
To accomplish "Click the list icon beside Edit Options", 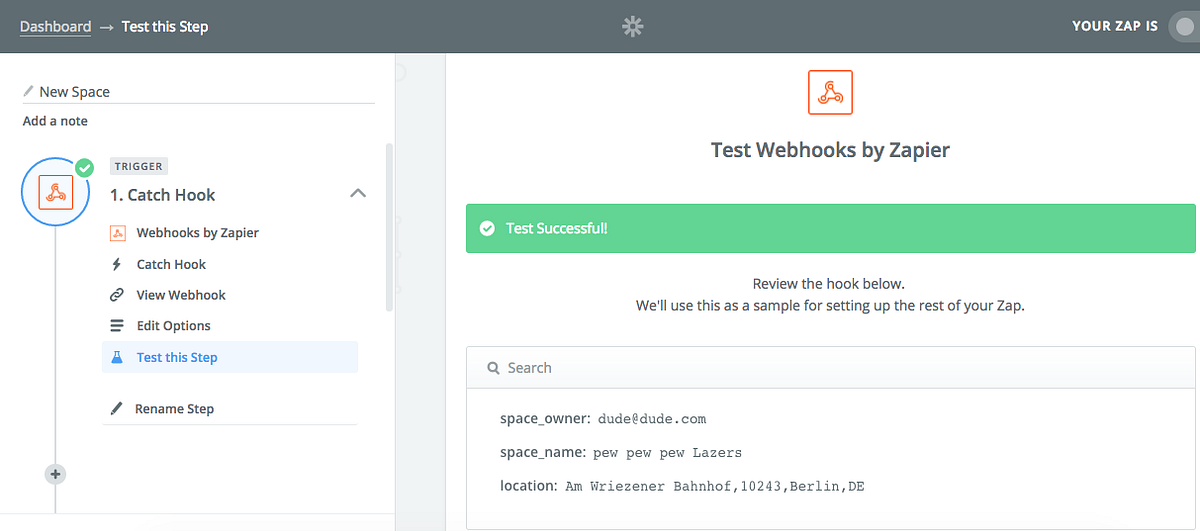I will [x=117, y=326].
